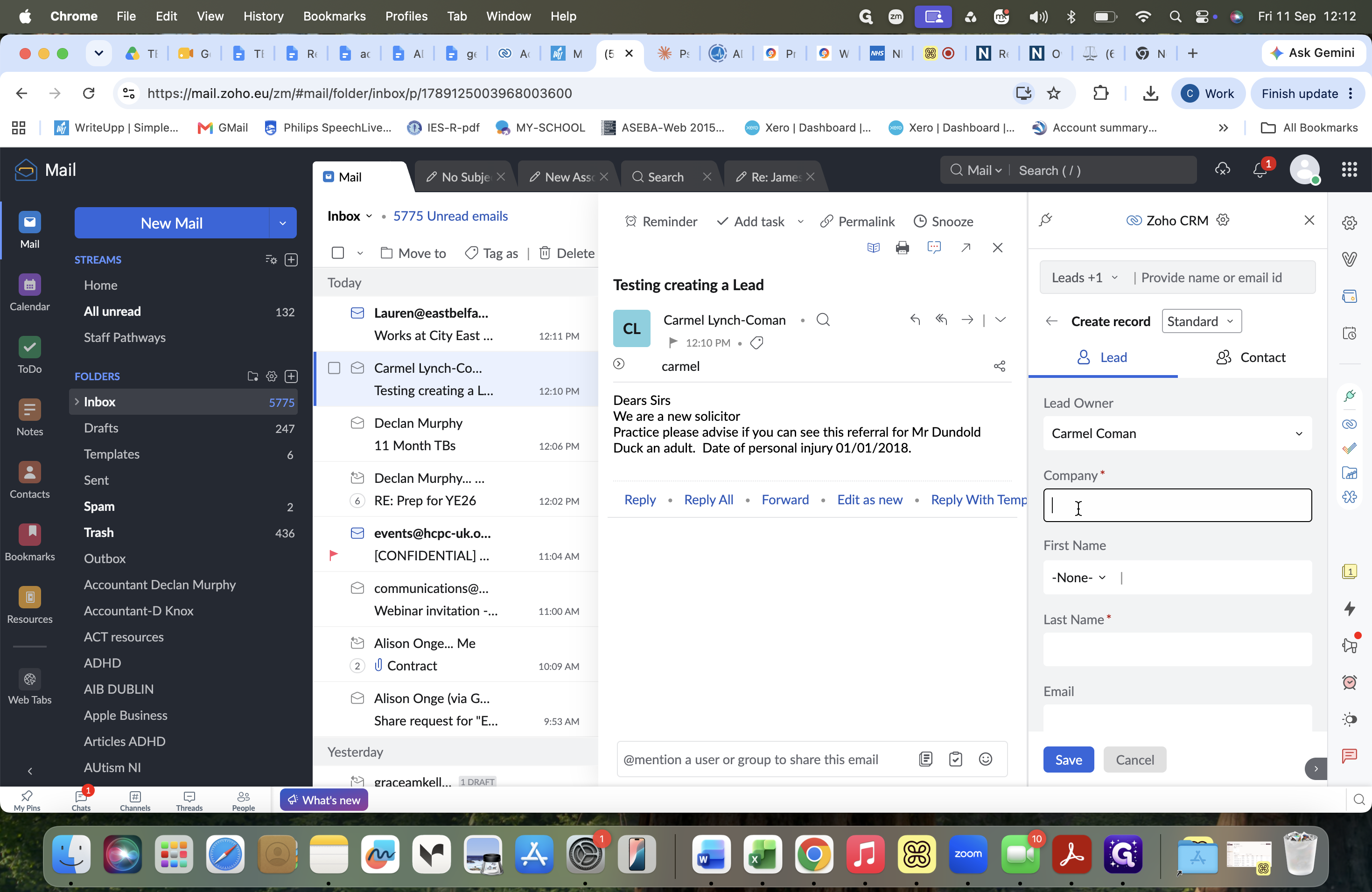This screenshot has height=892, width=1372.
Task: Switch to the Search tab
Action: pos(666,177)
